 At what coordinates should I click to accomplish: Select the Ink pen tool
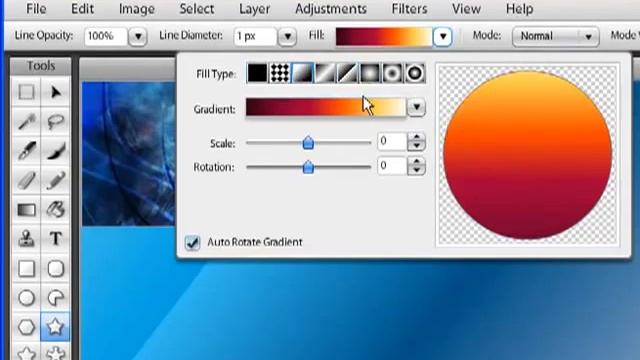27,151
